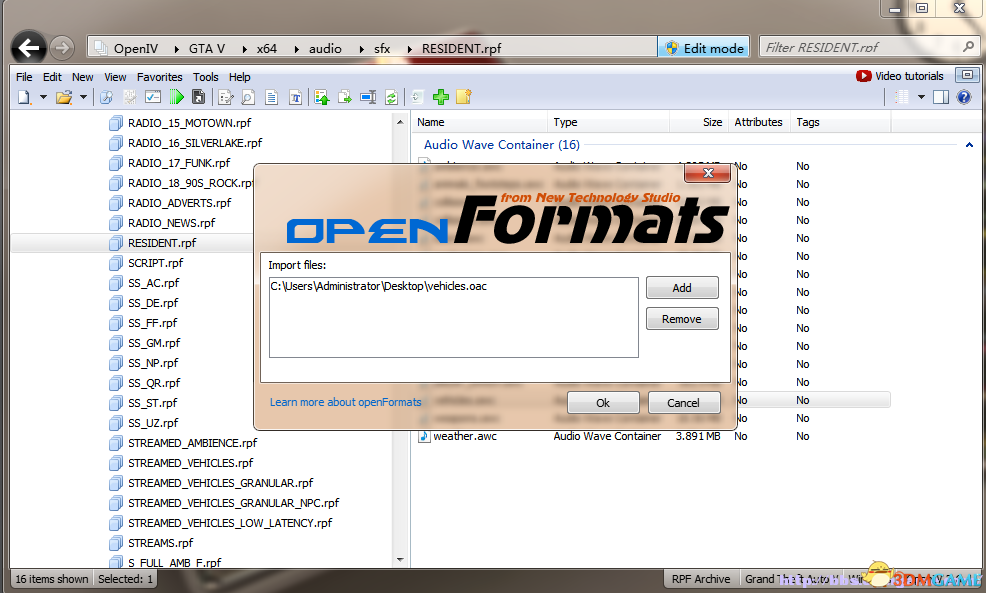
Task: Click the window with checkmark toolbar icon
Action: pyautogui.click(x=153, y=97)
